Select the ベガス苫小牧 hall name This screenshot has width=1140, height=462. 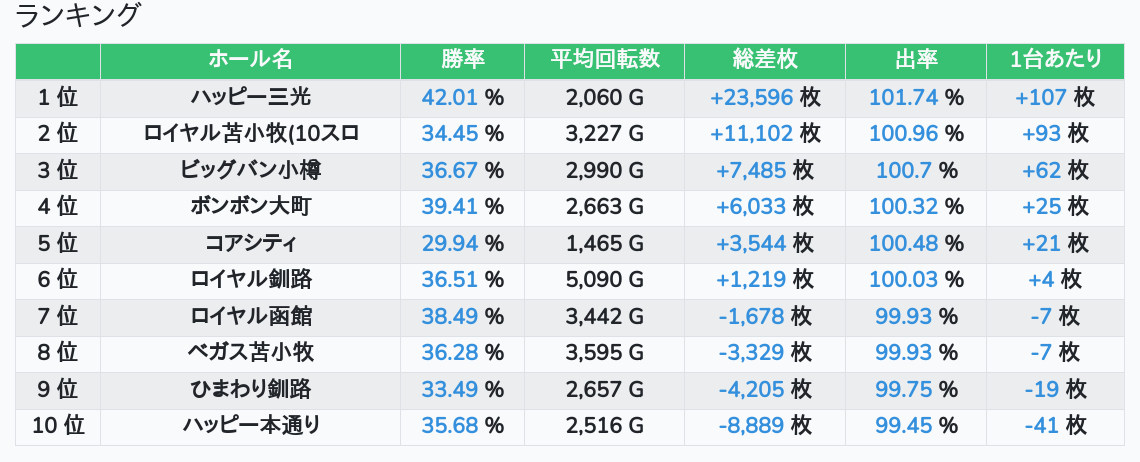pos(250,353)
